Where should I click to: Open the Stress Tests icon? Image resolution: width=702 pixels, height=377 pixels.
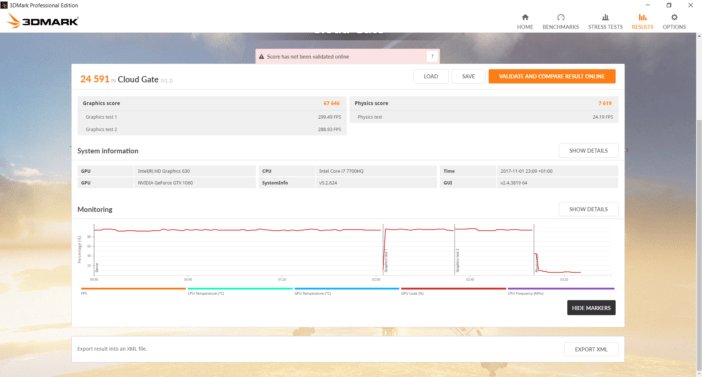point(605,17)
